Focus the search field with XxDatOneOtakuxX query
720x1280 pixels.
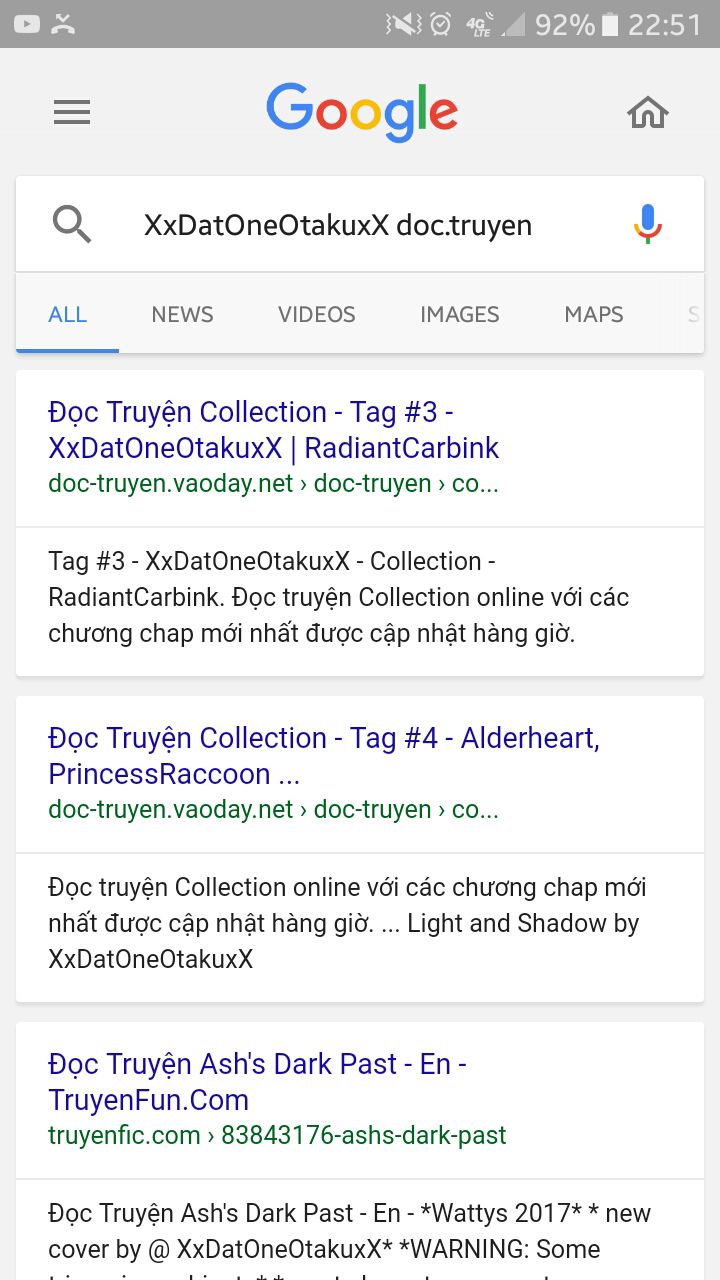pos(338,225)
